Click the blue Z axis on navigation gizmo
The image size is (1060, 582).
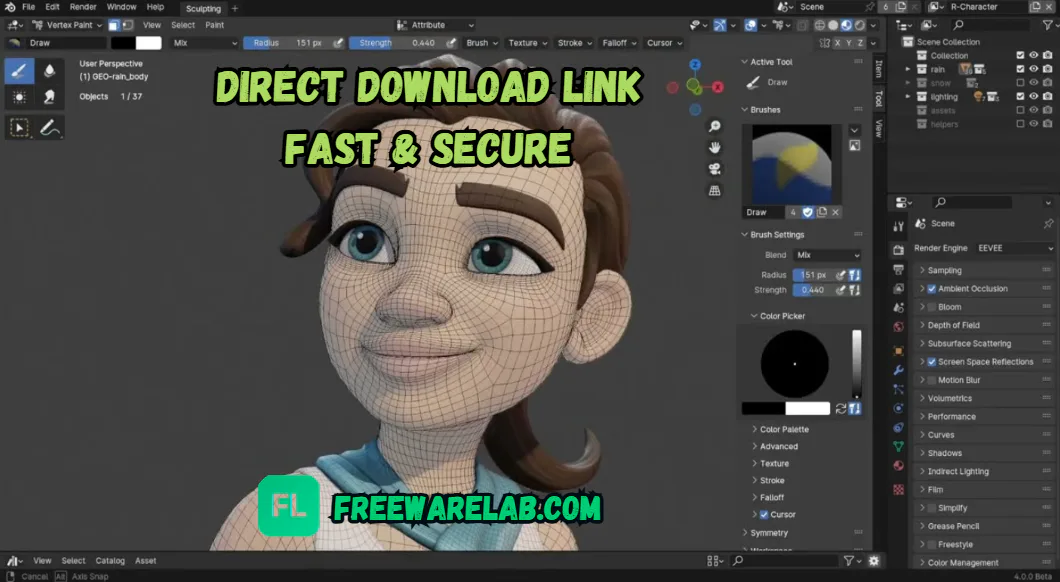click(695, 64)
